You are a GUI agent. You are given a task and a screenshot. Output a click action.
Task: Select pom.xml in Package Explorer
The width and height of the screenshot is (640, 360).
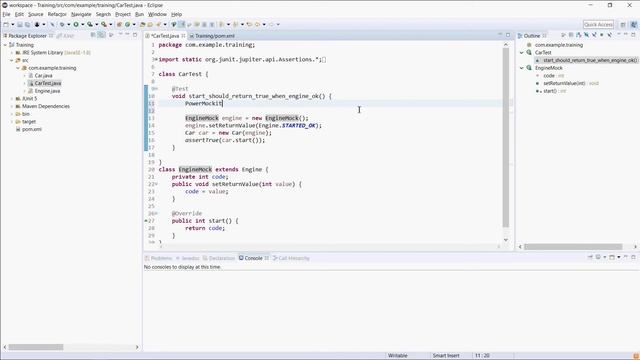click(x=32, y=129)
